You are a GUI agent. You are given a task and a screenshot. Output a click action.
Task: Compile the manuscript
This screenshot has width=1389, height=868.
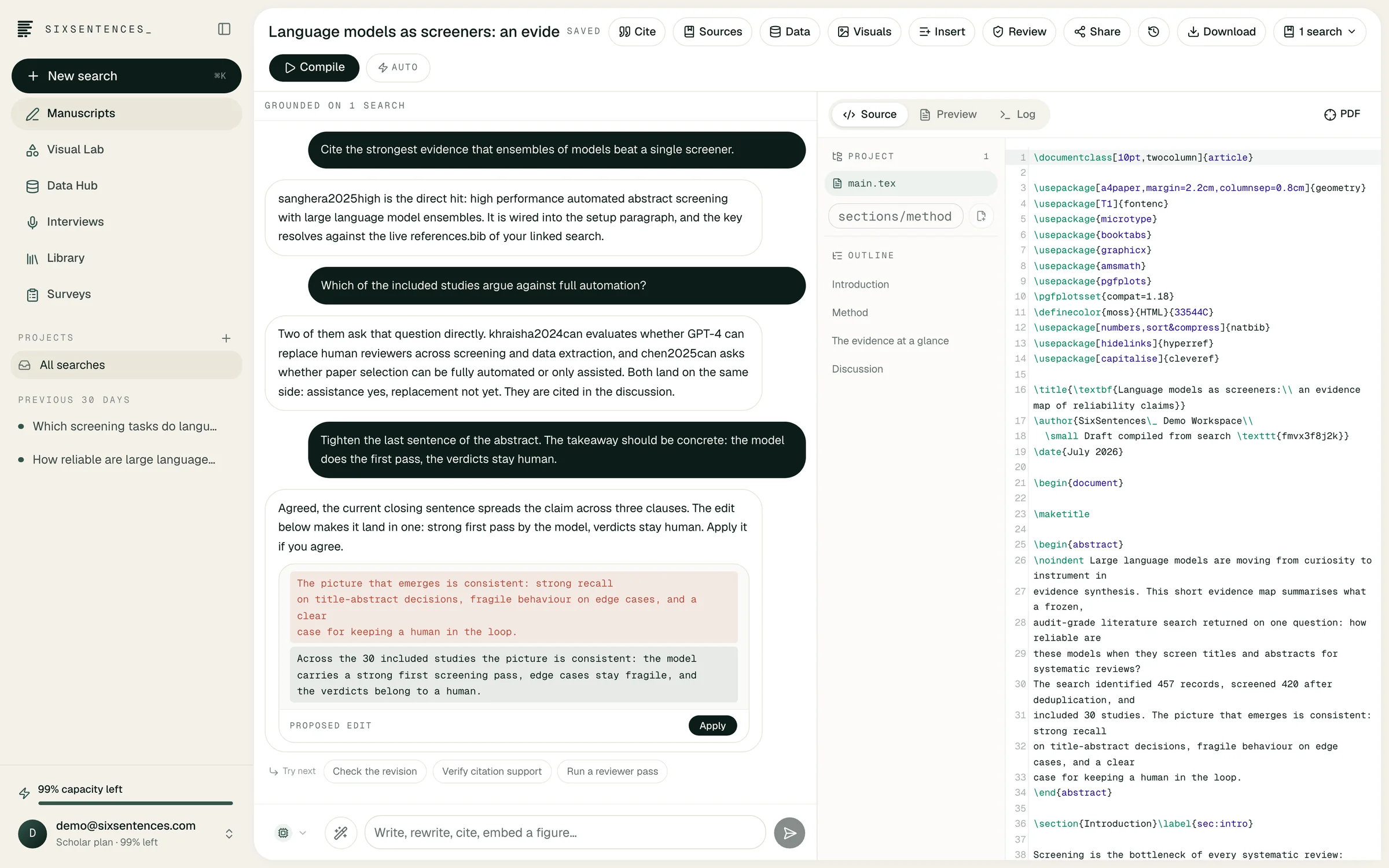coord(314,68)
